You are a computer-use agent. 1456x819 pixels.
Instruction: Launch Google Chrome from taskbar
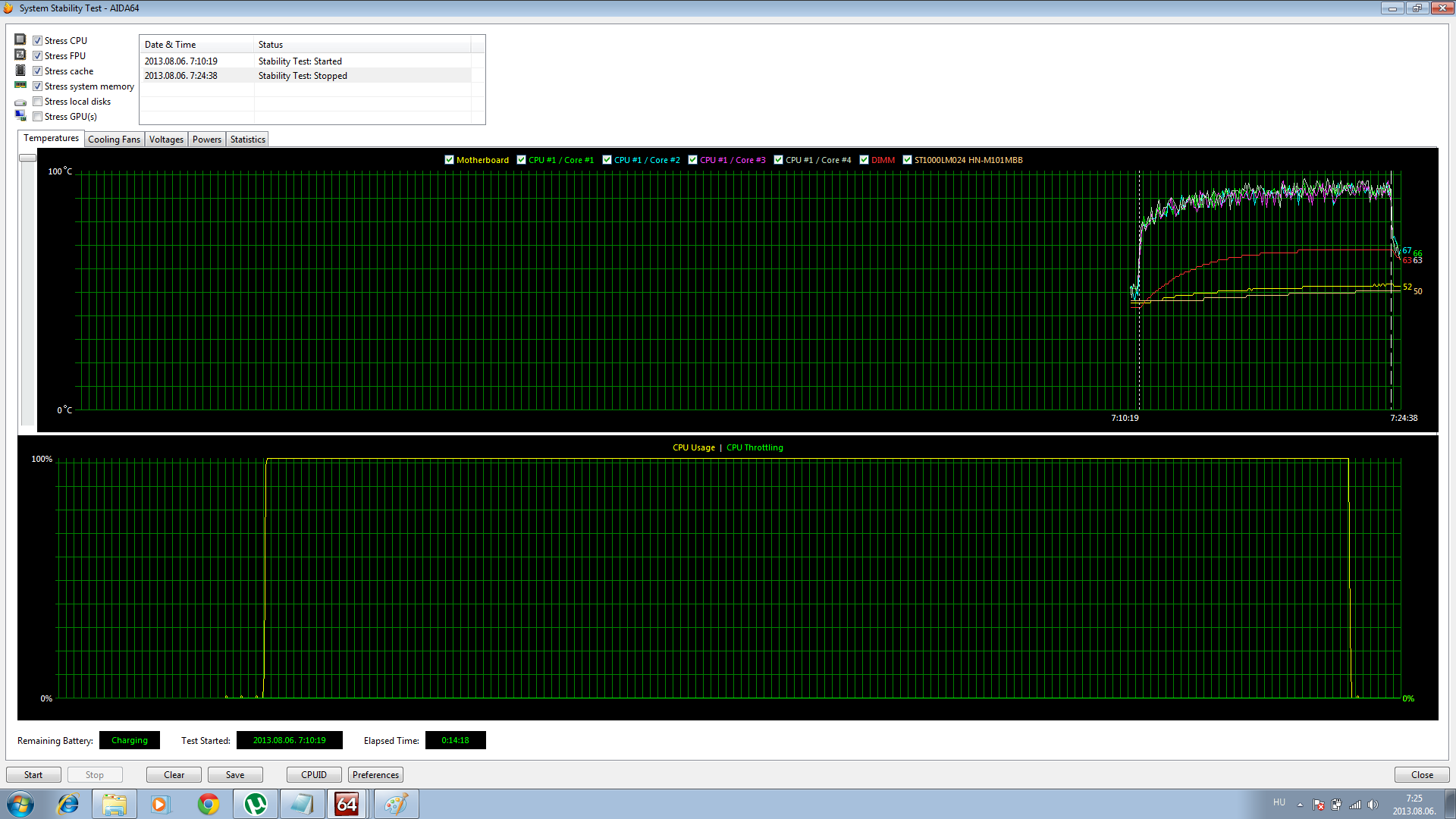(x=208, y=804)
